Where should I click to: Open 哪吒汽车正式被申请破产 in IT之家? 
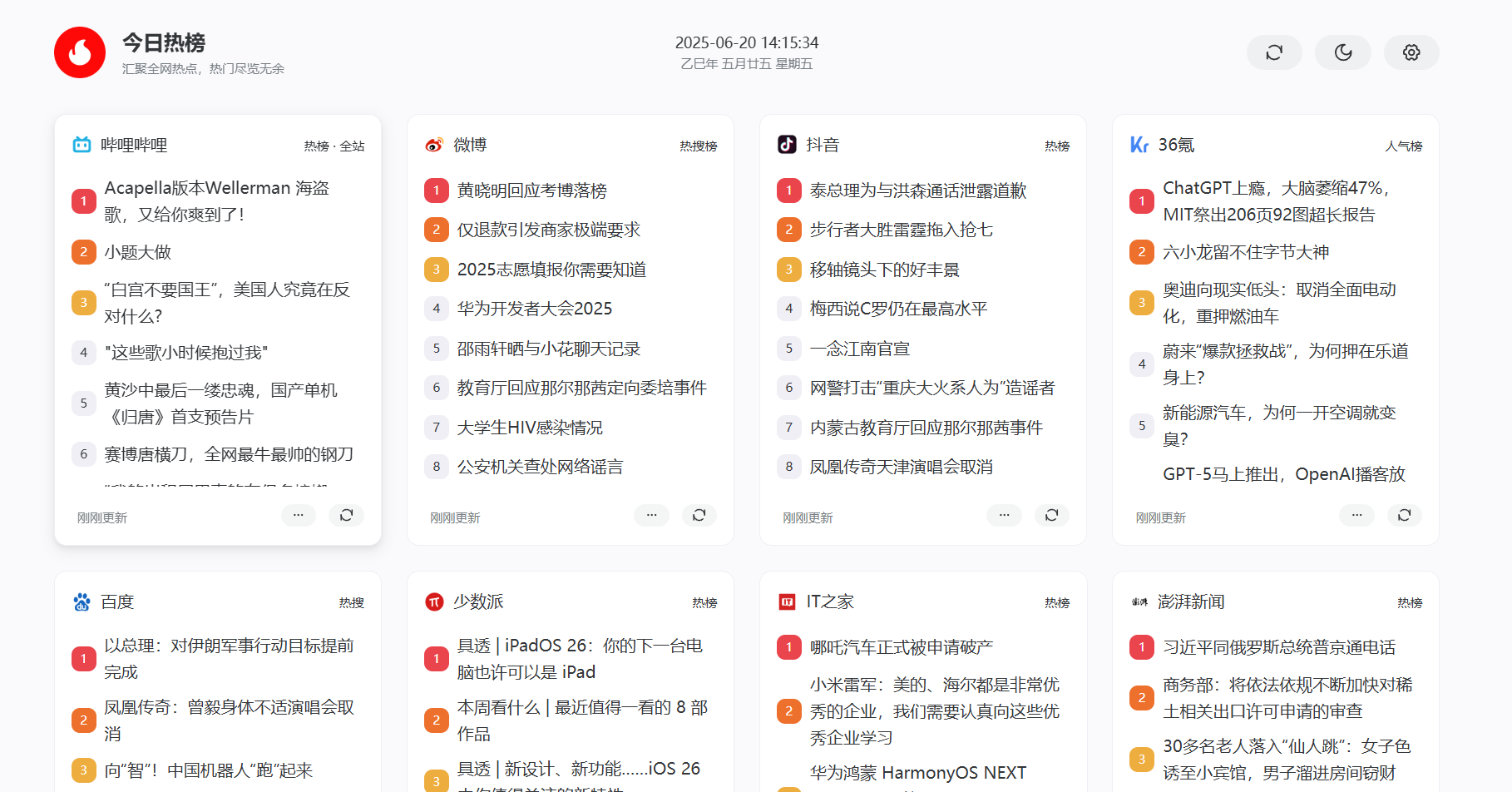pyautogui.click(x=901, y=647)
